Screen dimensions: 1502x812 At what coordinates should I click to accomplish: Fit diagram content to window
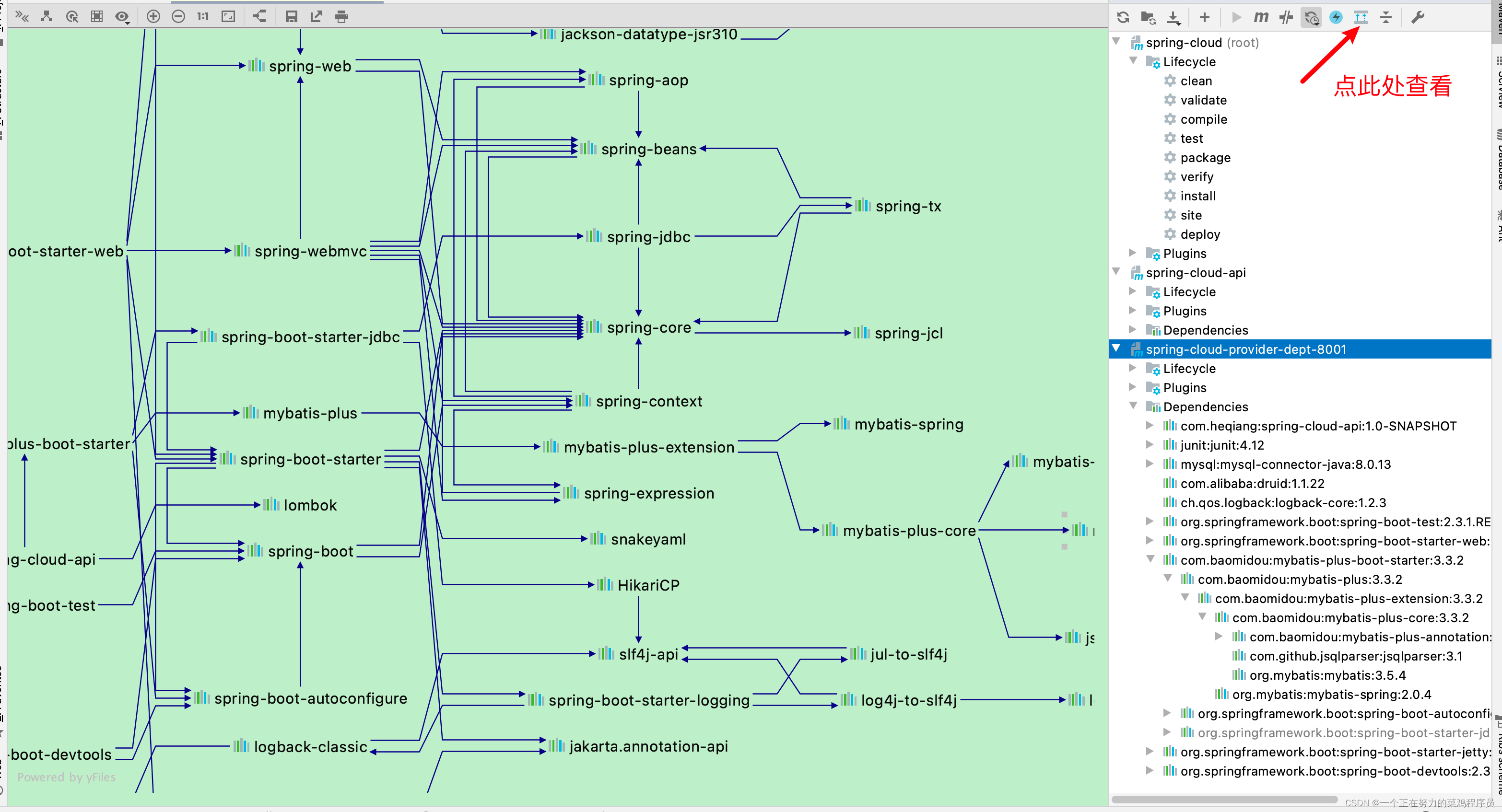click(x=229, y=16)
